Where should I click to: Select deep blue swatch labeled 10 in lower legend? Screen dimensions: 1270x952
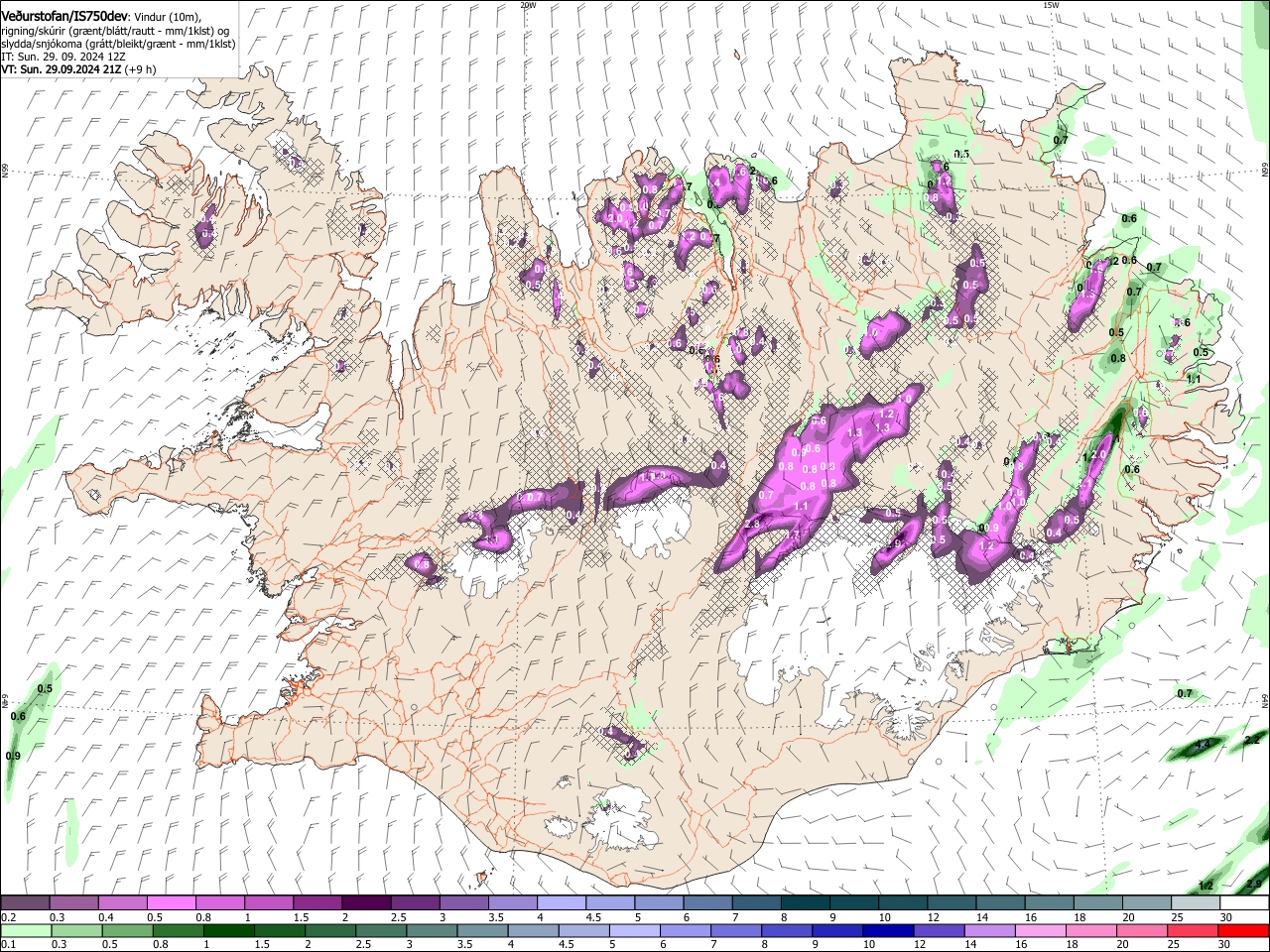(x=887, y=931)
